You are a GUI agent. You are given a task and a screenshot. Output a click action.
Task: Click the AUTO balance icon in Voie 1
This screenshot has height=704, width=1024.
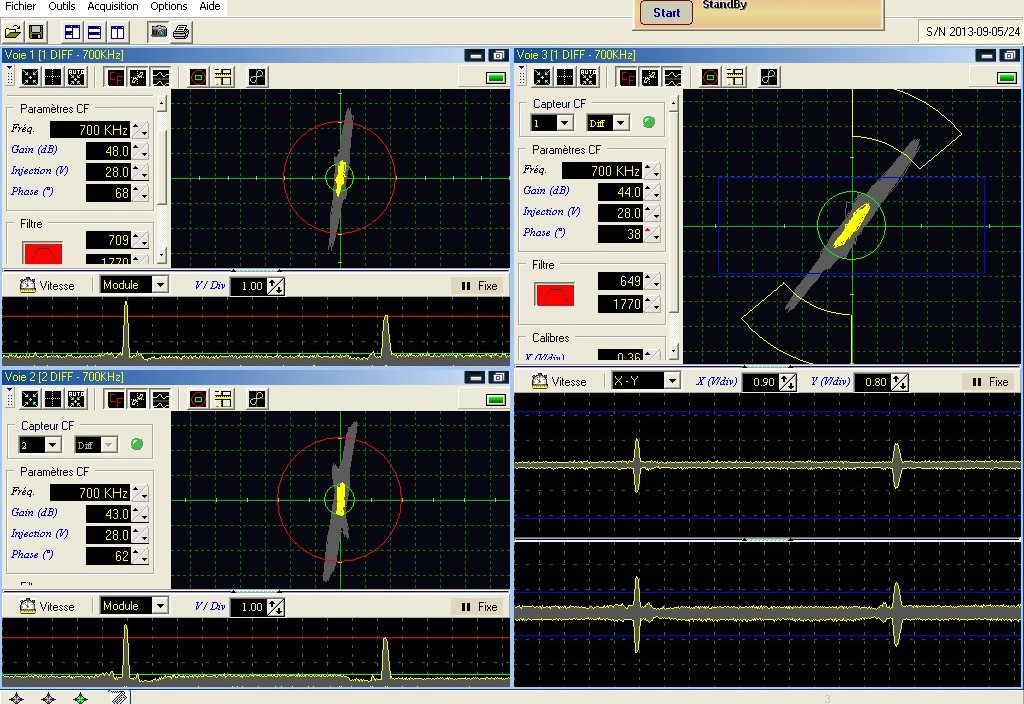tap(76, 77)
